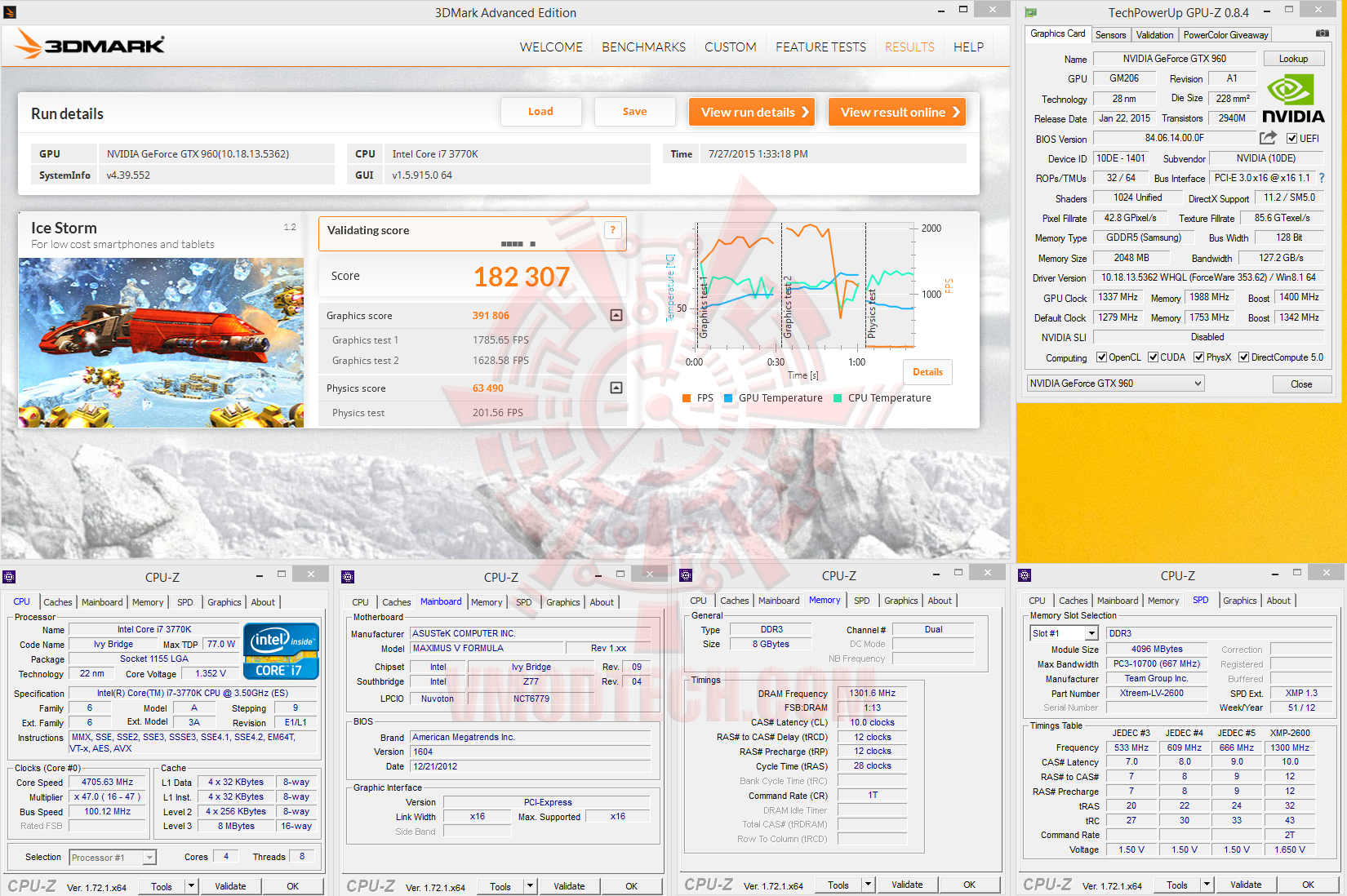Open the BENCHMARKS tab in 3DMark
Screen dimensions: 1347x896
click(644, 47)
